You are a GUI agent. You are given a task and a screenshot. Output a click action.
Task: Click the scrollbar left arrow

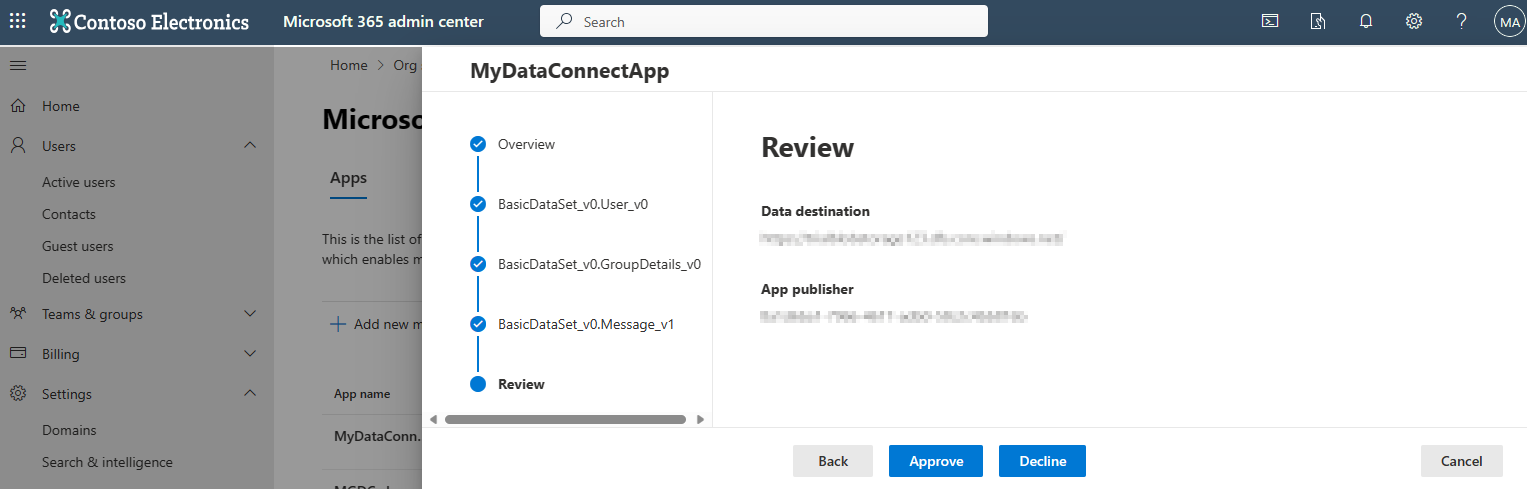tap(433, 420)
